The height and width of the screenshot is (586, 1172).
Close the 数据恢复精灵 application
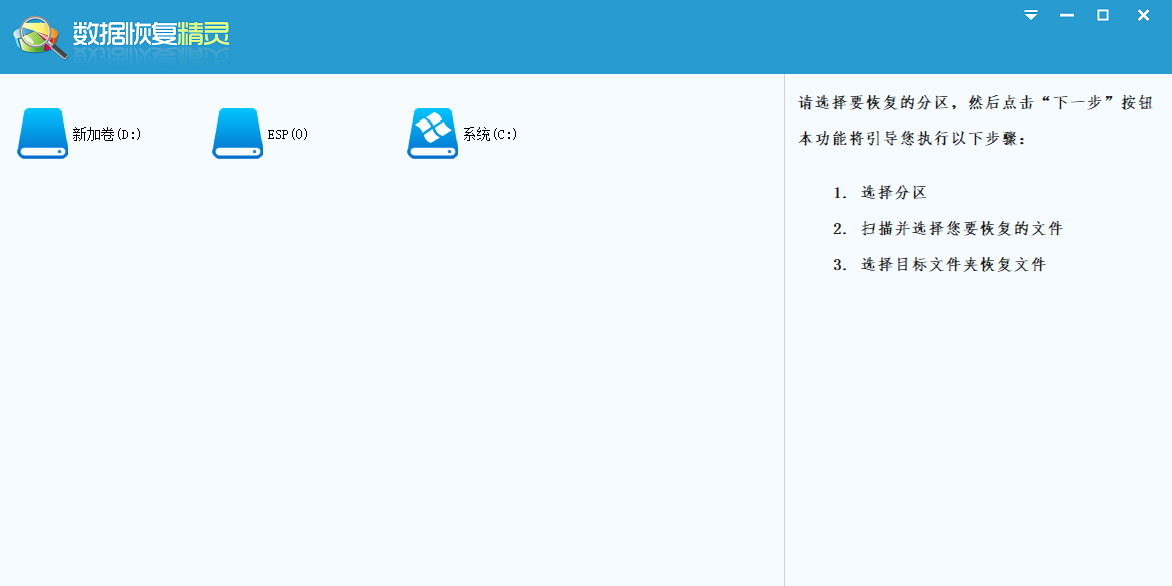(x=1142, y=15)
